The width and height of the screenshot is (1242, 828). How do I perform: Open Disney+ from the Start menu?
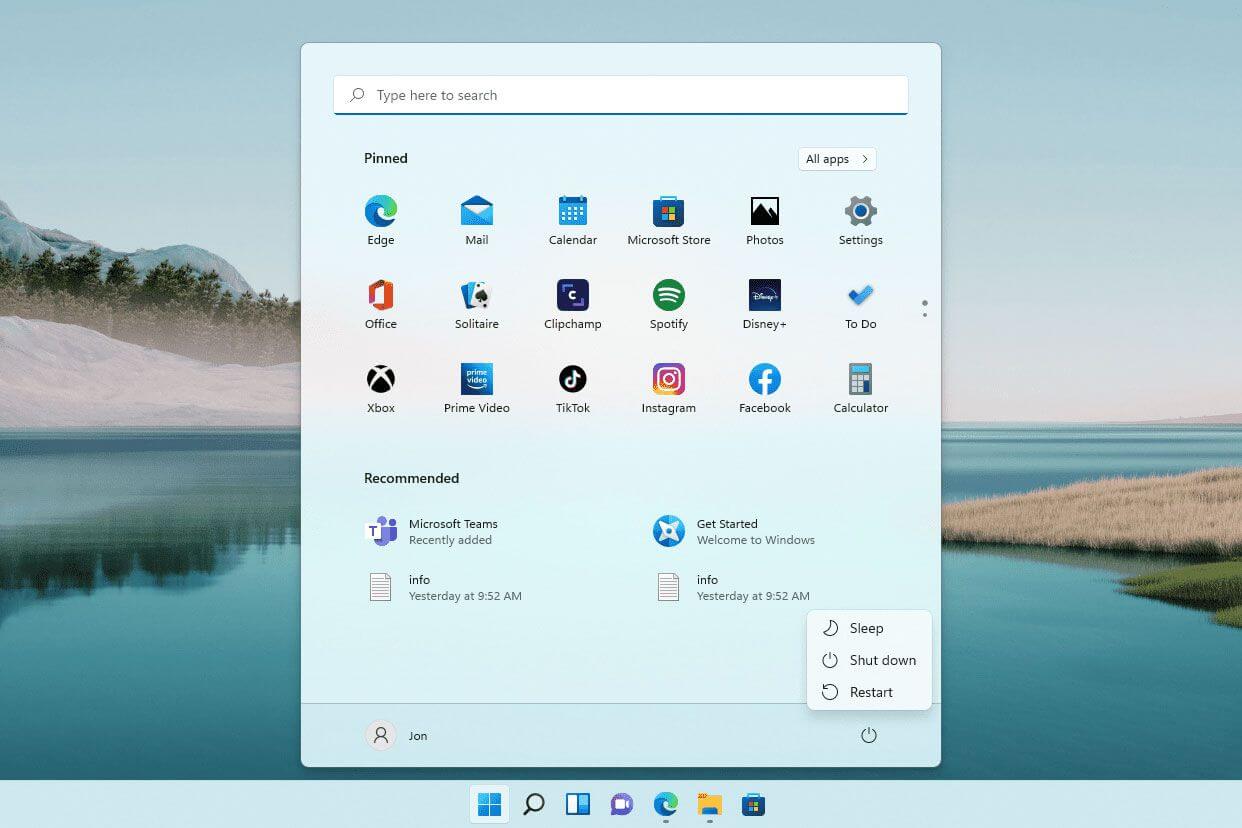click(x=764, y=297)
